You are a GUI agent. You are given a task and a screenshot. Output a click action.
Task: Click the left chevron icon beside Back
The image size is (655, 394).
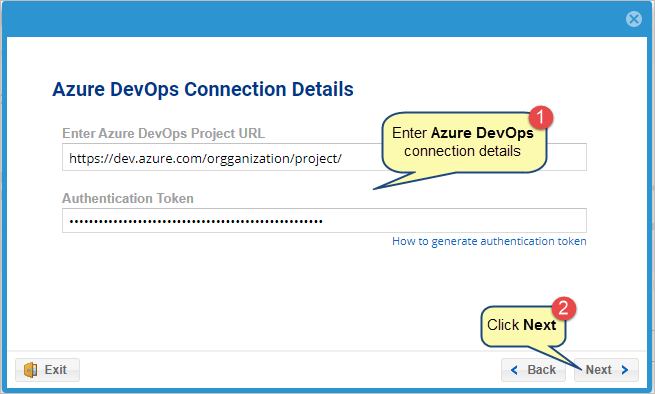(514, 370)
